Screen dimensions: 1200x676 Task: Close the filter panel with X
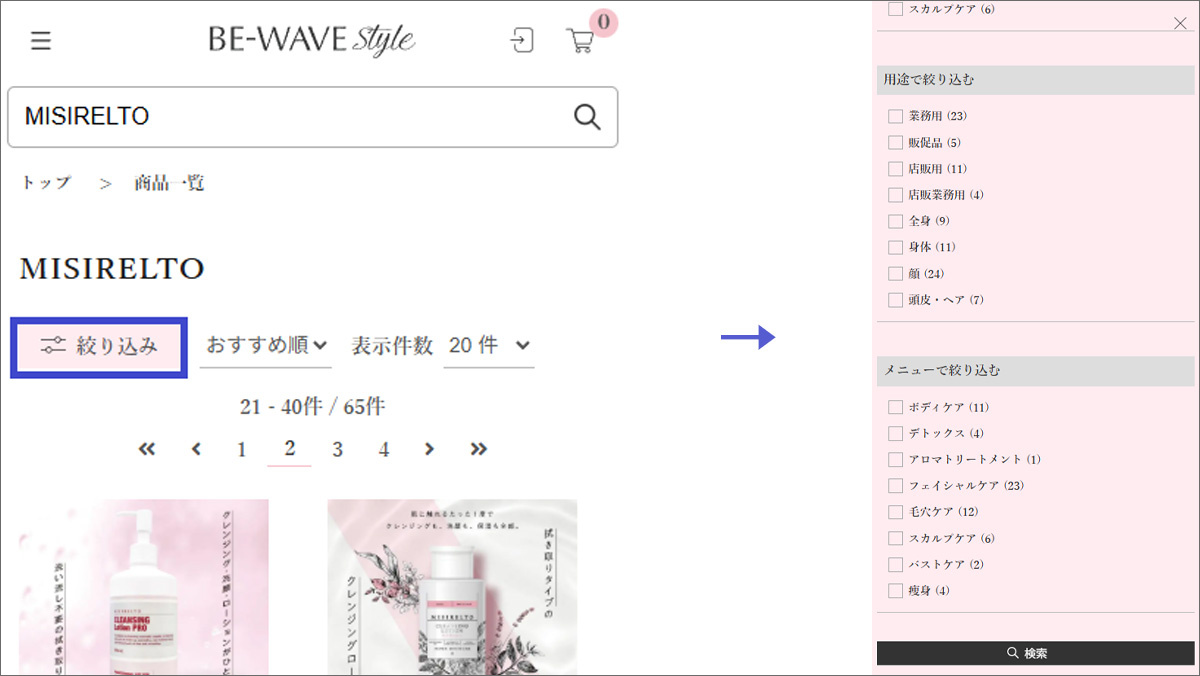coord(1180,23)
